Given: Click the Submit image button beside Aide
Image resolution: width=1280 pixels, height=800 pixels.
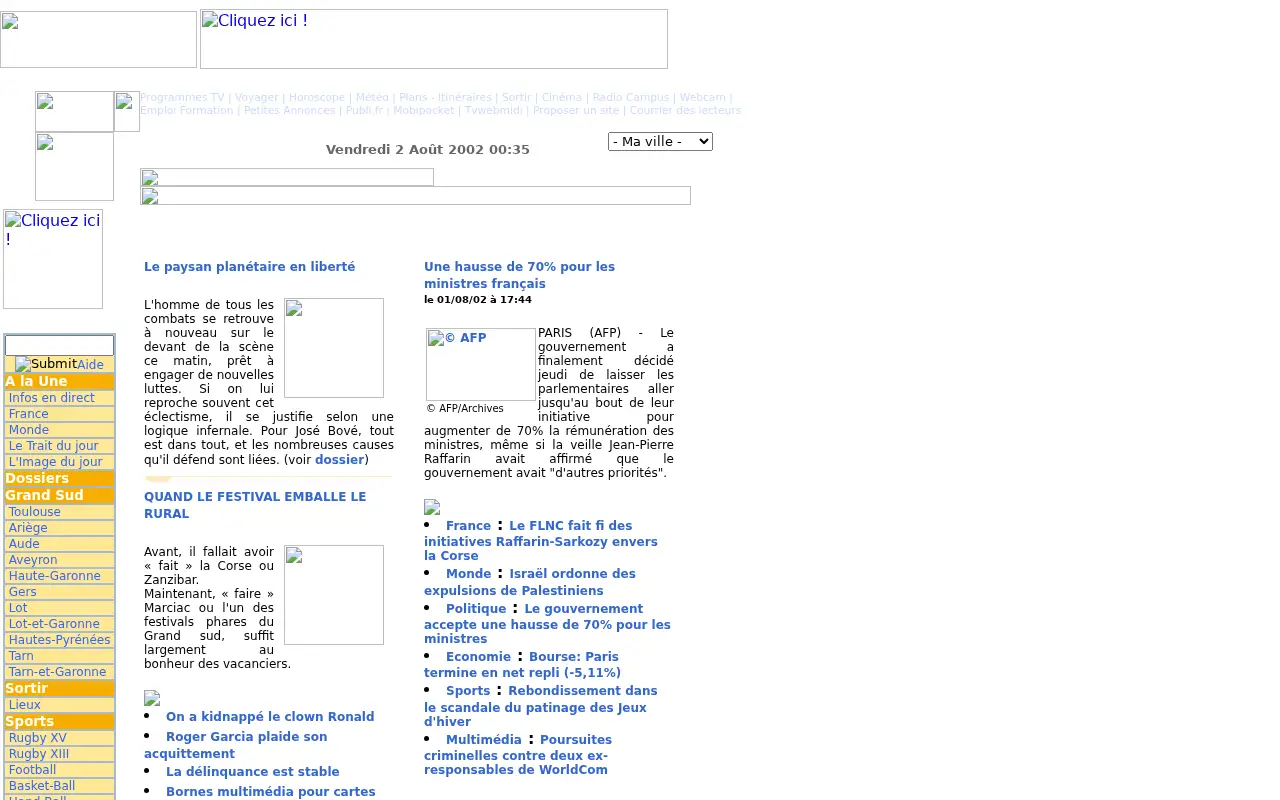Looking at the screenshot, I should [x=46, y=364].
